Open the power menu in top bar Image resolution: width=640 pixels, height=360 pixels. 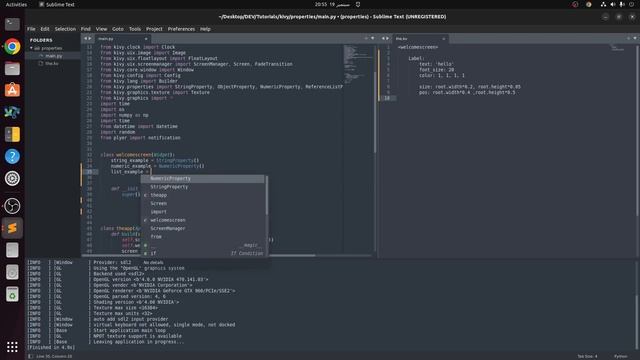click(x=631, y=4)
